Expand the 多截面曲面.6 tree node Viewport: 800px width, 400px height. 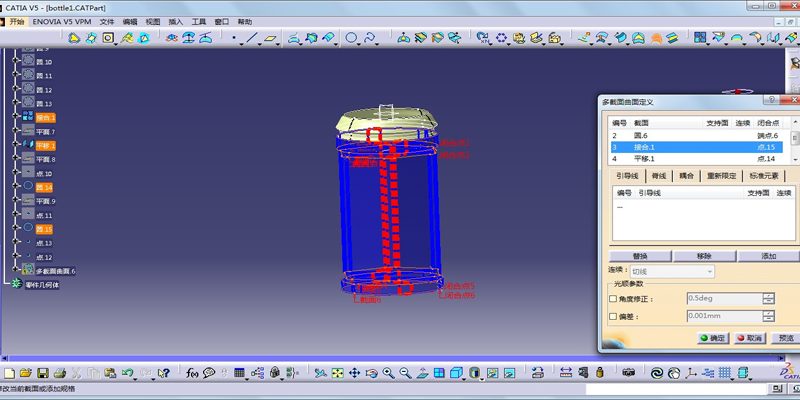(14, 270)
